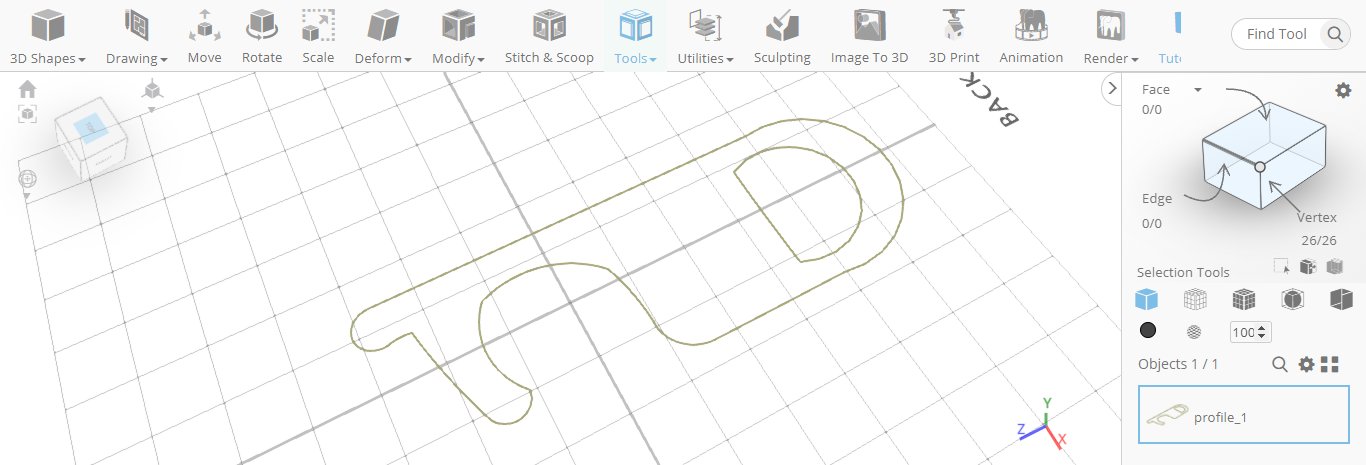Click the vertex point on the cube diagram
Screen dimensions: 1366x465
pos(1260,167)
